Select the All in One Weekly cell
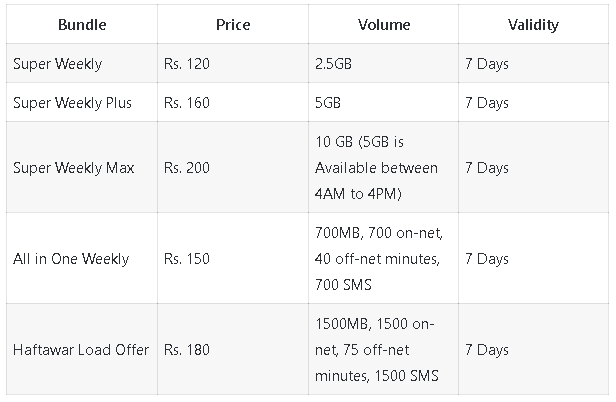The width and height of the screenshot is (616, 402). point(71,259)
